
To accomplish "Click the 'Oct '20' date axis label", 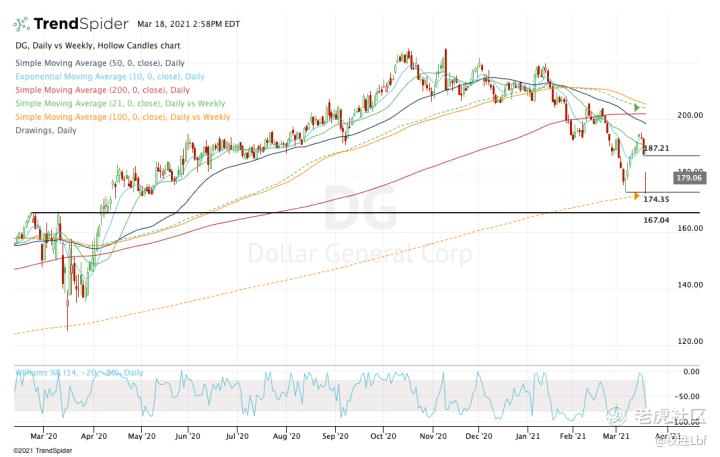I will [383, 435].
